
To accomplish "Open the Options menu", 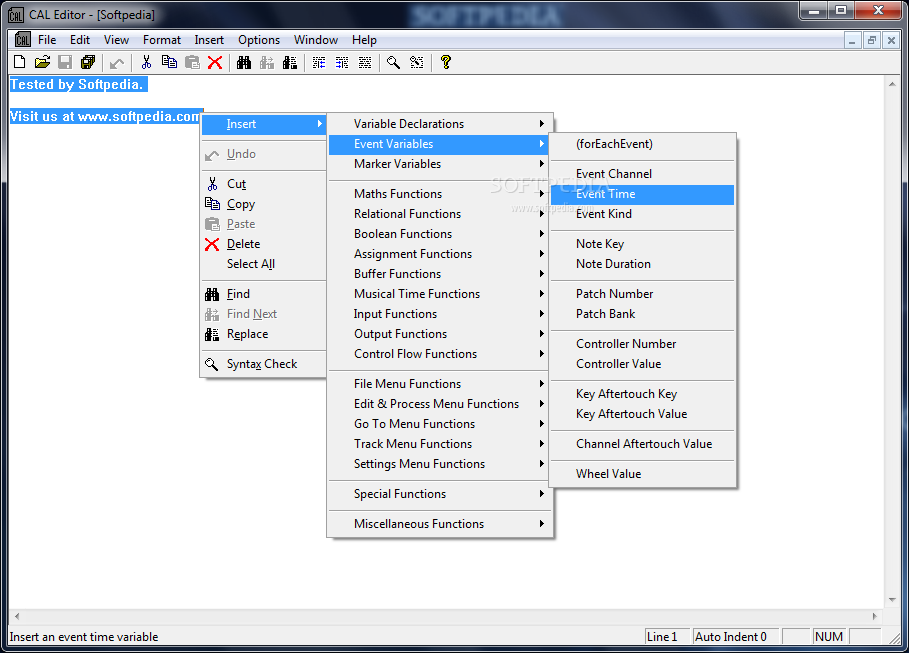I will (259, 39).
